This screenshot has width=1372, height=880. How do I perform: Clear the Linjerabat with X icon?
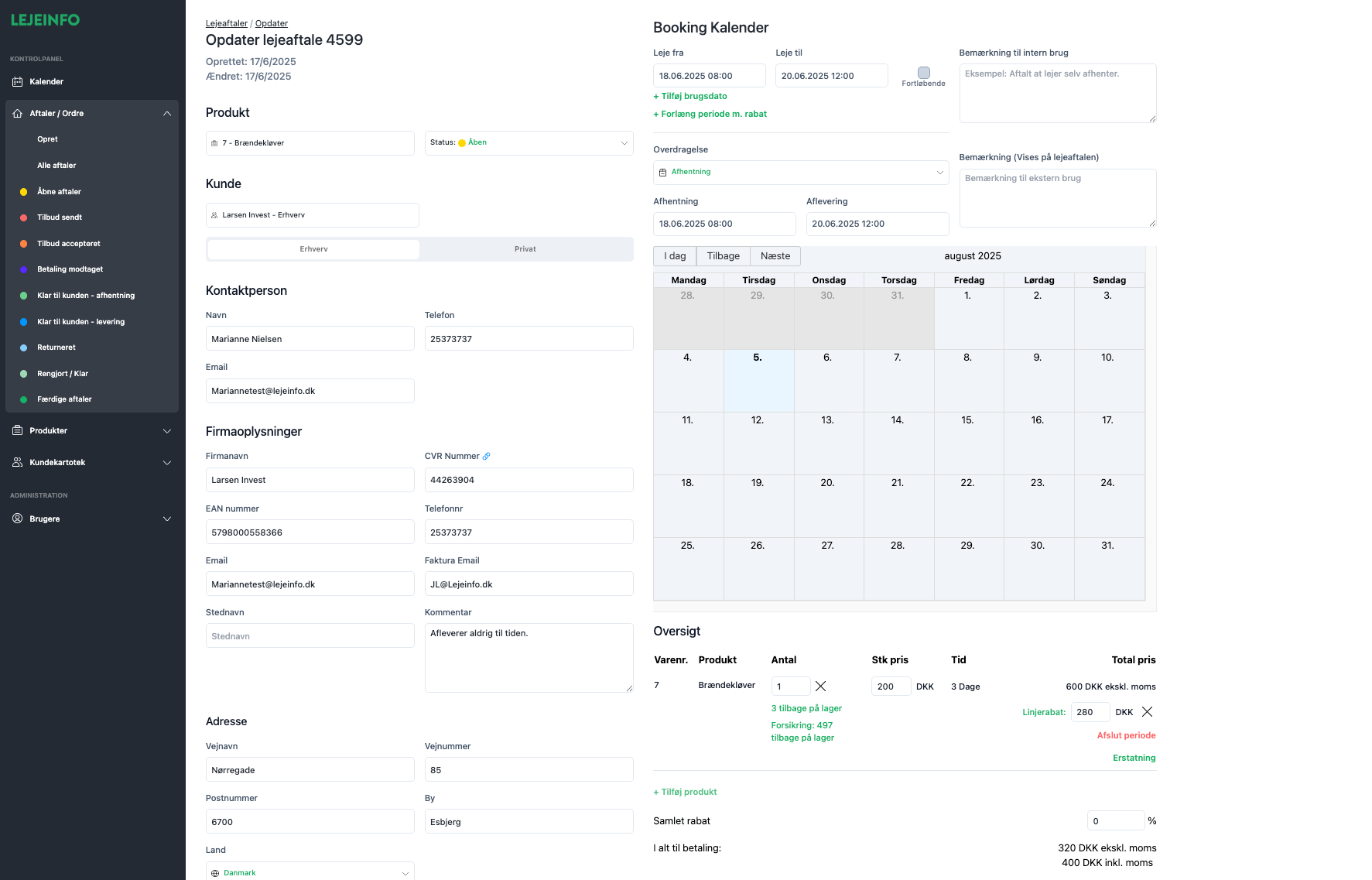coord(1147,712)
